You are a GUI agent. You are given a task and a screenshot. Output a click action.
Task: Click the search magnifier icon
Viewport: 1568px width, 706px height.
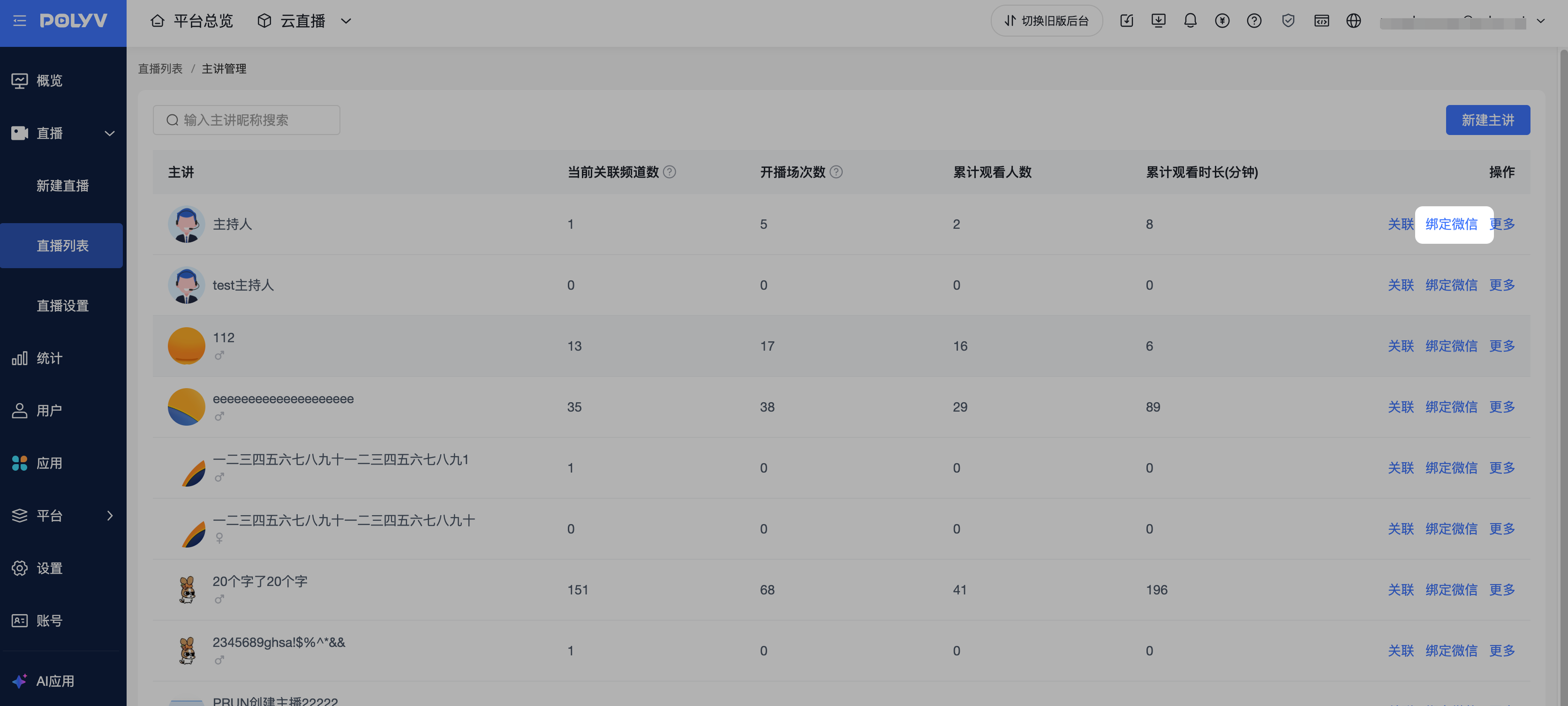click(172, 120)
